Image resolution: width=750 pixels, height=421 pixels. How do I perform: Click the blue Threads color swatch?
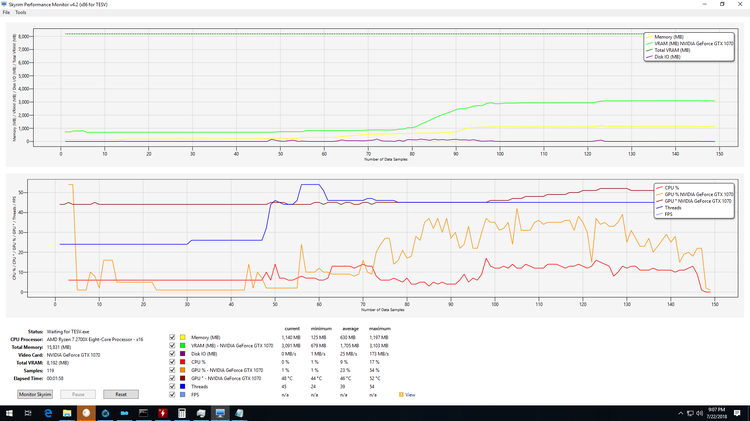(182, 386)
